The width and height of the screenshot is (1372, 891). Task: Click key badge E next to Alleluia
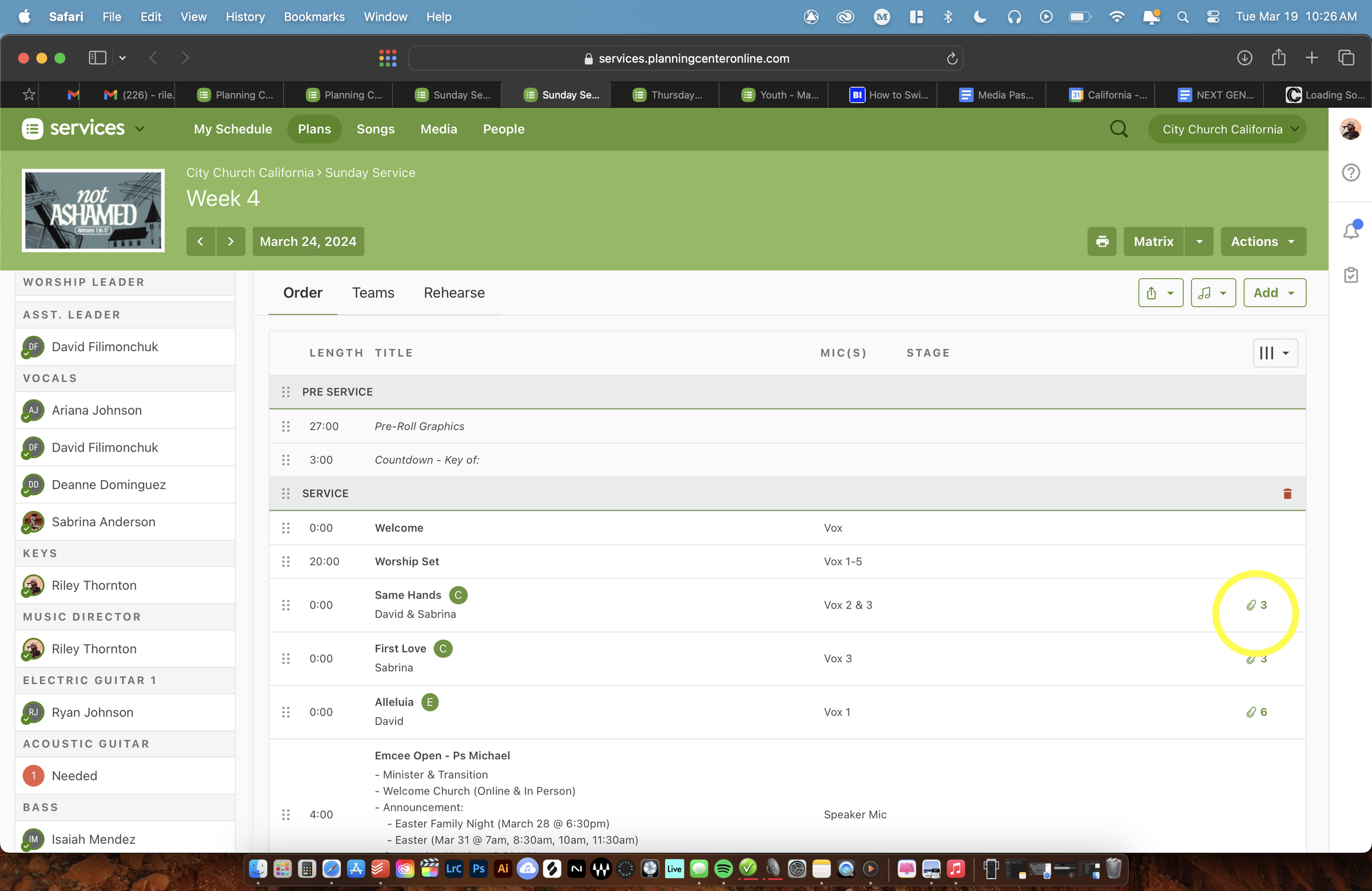click(430, 702)
